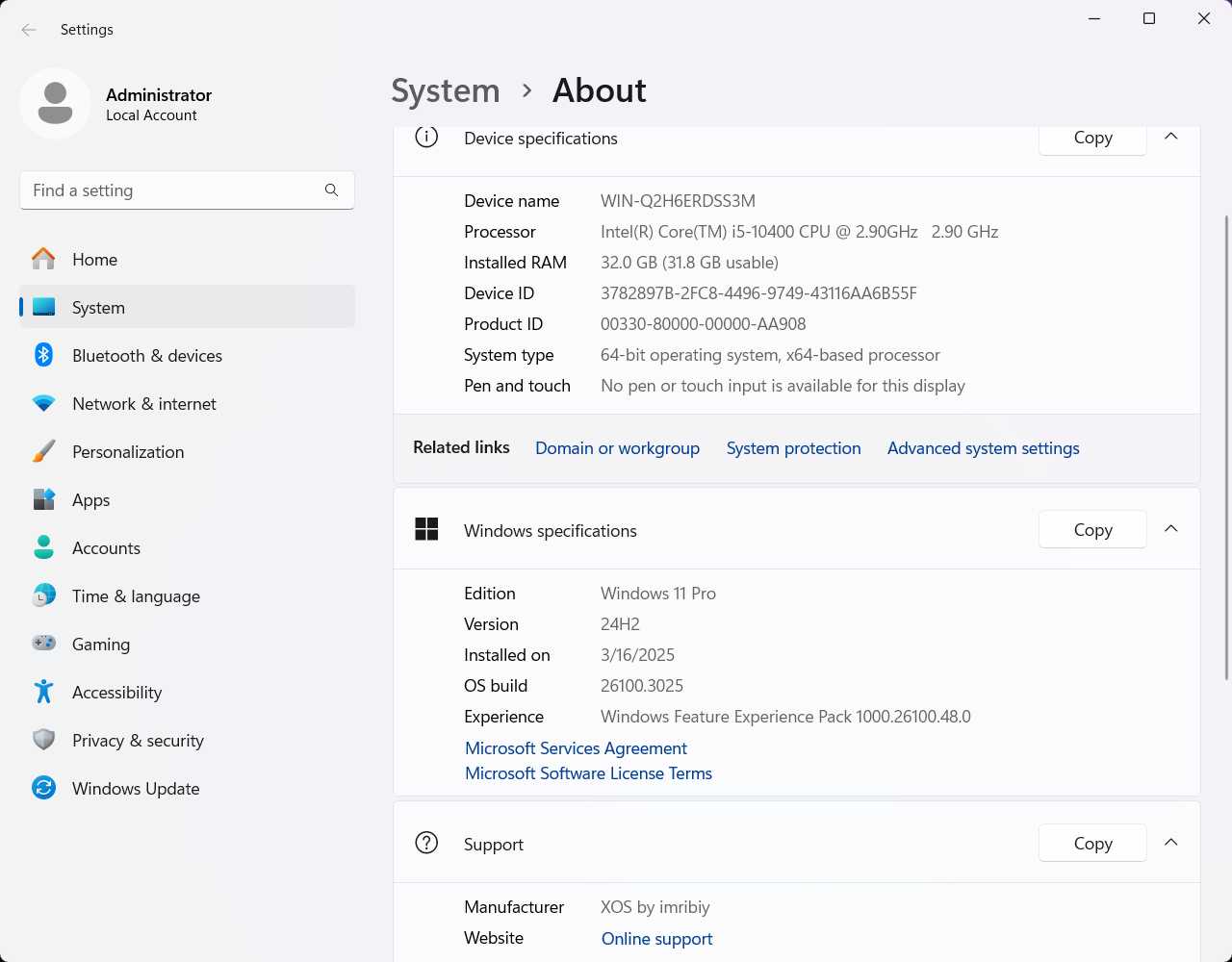Click the search magnifier icon

coord(331,190)
